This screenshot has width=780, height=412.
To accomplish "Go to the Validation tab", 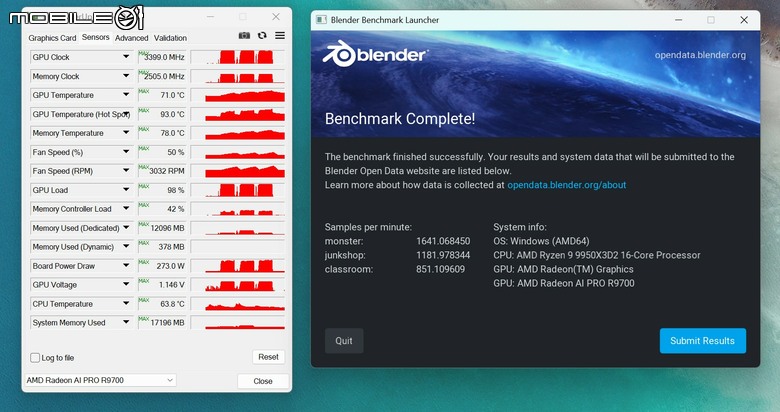I will (x=170, y=38).
